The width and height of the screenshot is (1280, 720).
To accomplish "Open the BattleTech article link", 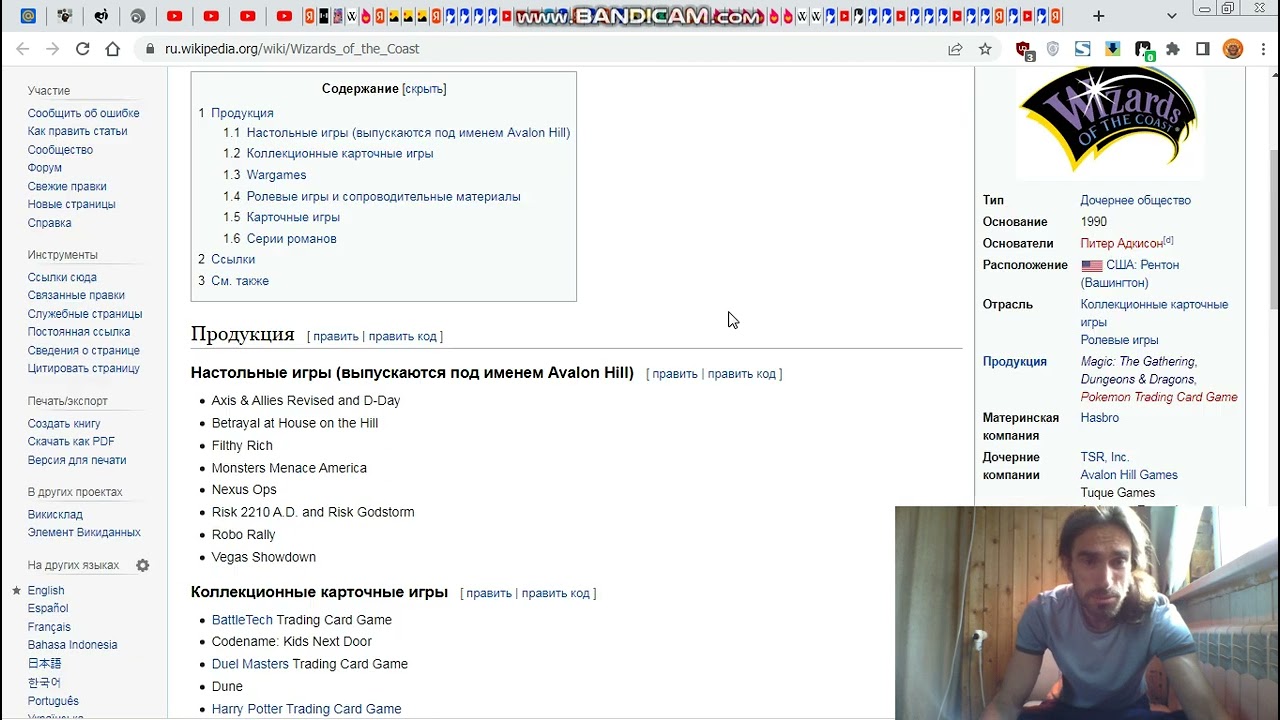I will point(242,620).
